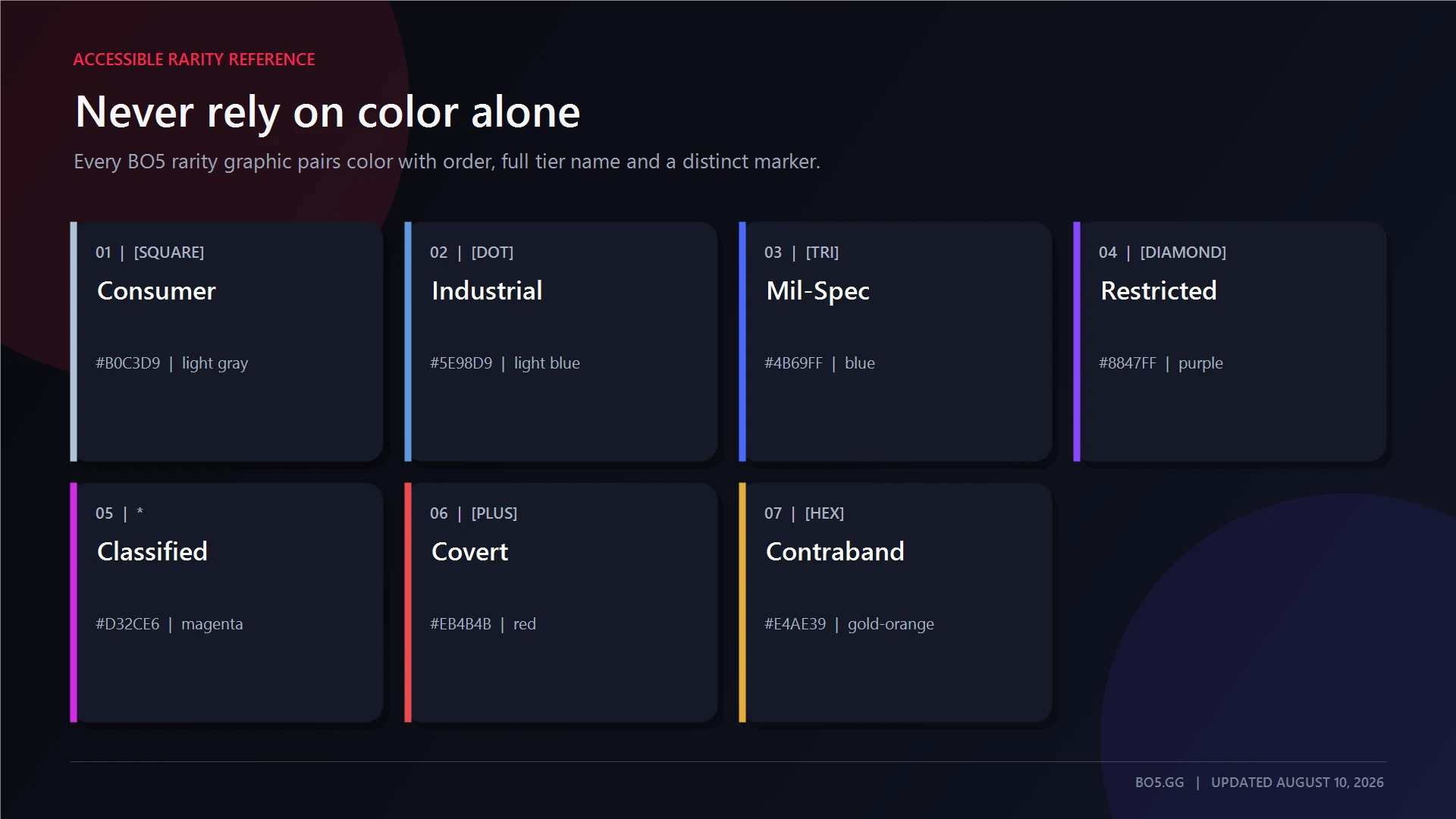This screenshot has width=1456, height=819.
Task: Click the '02 | [DOT]' marker label
Action: 472,253
